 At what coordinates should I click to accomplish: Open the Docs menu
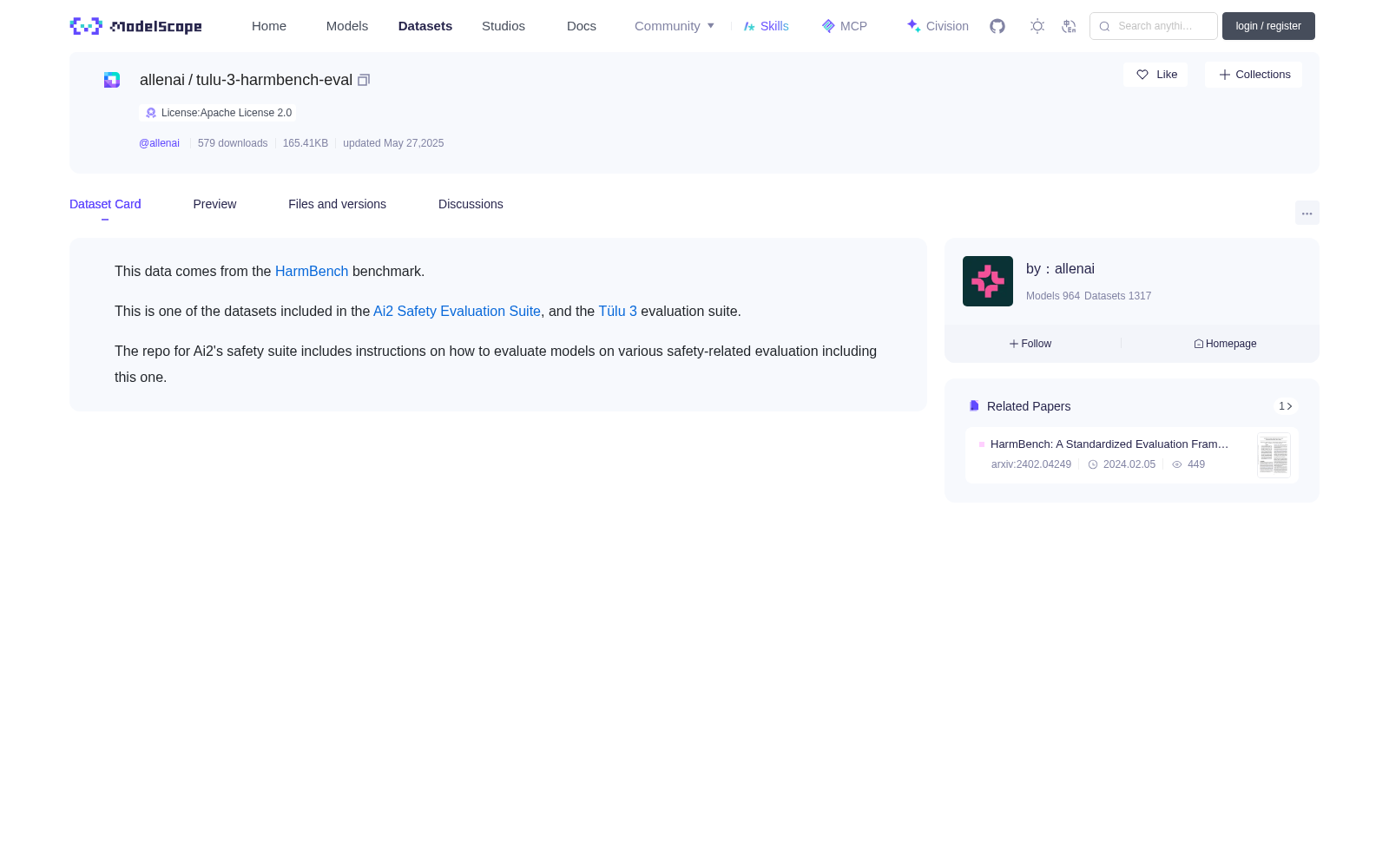[582, 26]
